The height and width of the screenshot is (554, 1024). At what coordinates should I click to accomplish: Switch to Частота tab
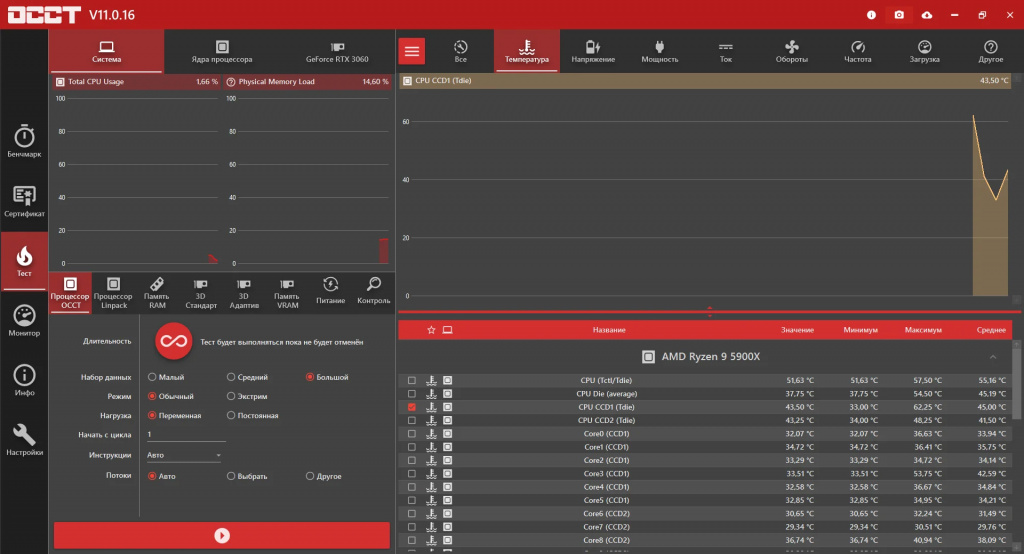pyautogui.click(x=857, y=51)
